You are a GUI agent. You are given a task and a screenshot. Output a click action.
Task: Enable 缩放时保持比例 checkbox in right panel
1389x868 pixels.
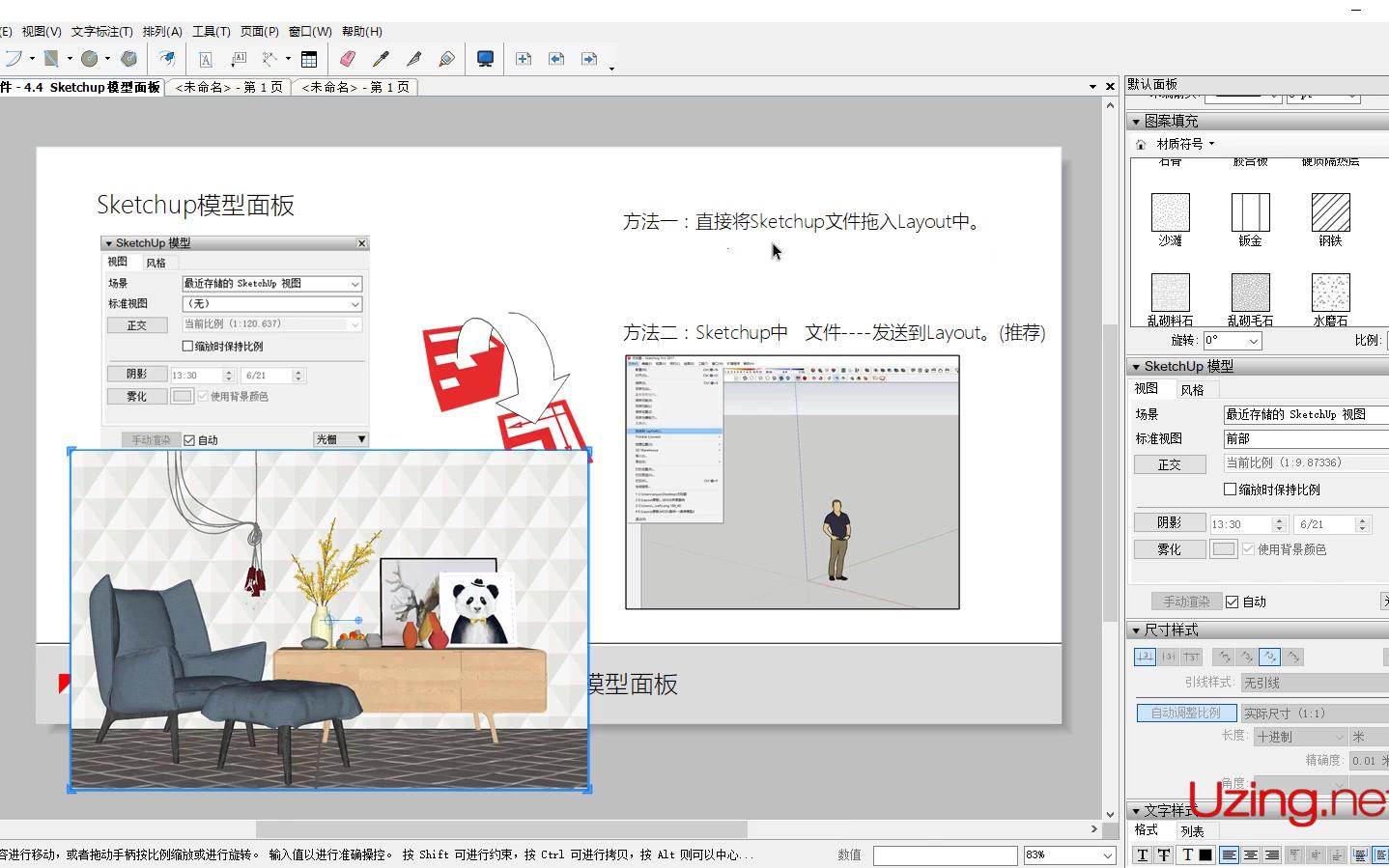[1231, 490]
